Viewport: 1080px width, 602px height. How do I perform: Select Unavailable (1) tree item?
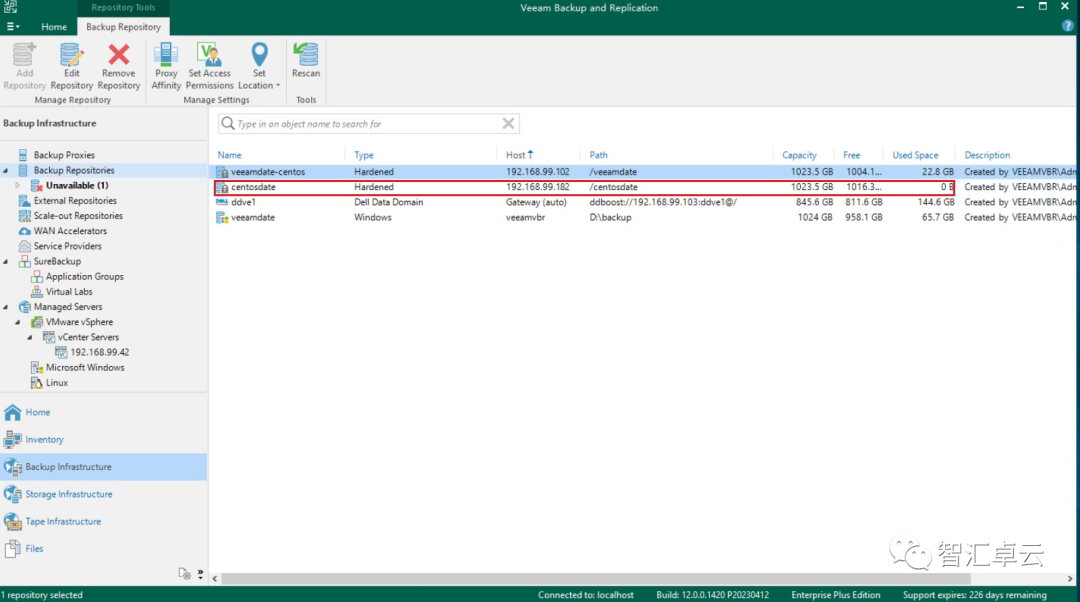coord(76,185)
